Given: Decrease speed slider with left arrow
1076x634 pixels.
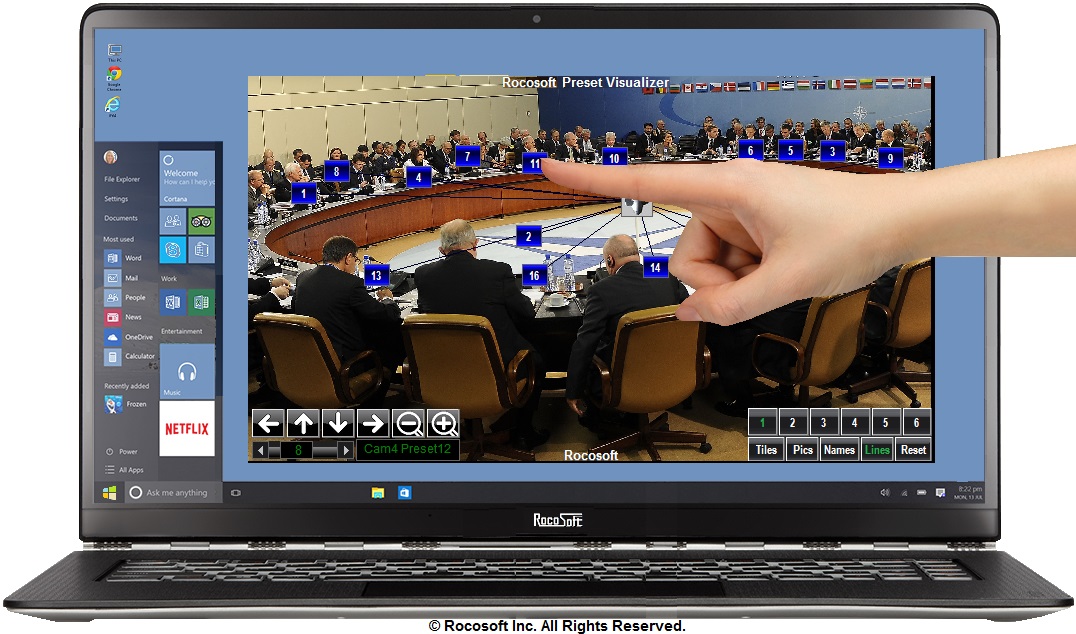Looking at the screenshot, I should tap(260, 450).
